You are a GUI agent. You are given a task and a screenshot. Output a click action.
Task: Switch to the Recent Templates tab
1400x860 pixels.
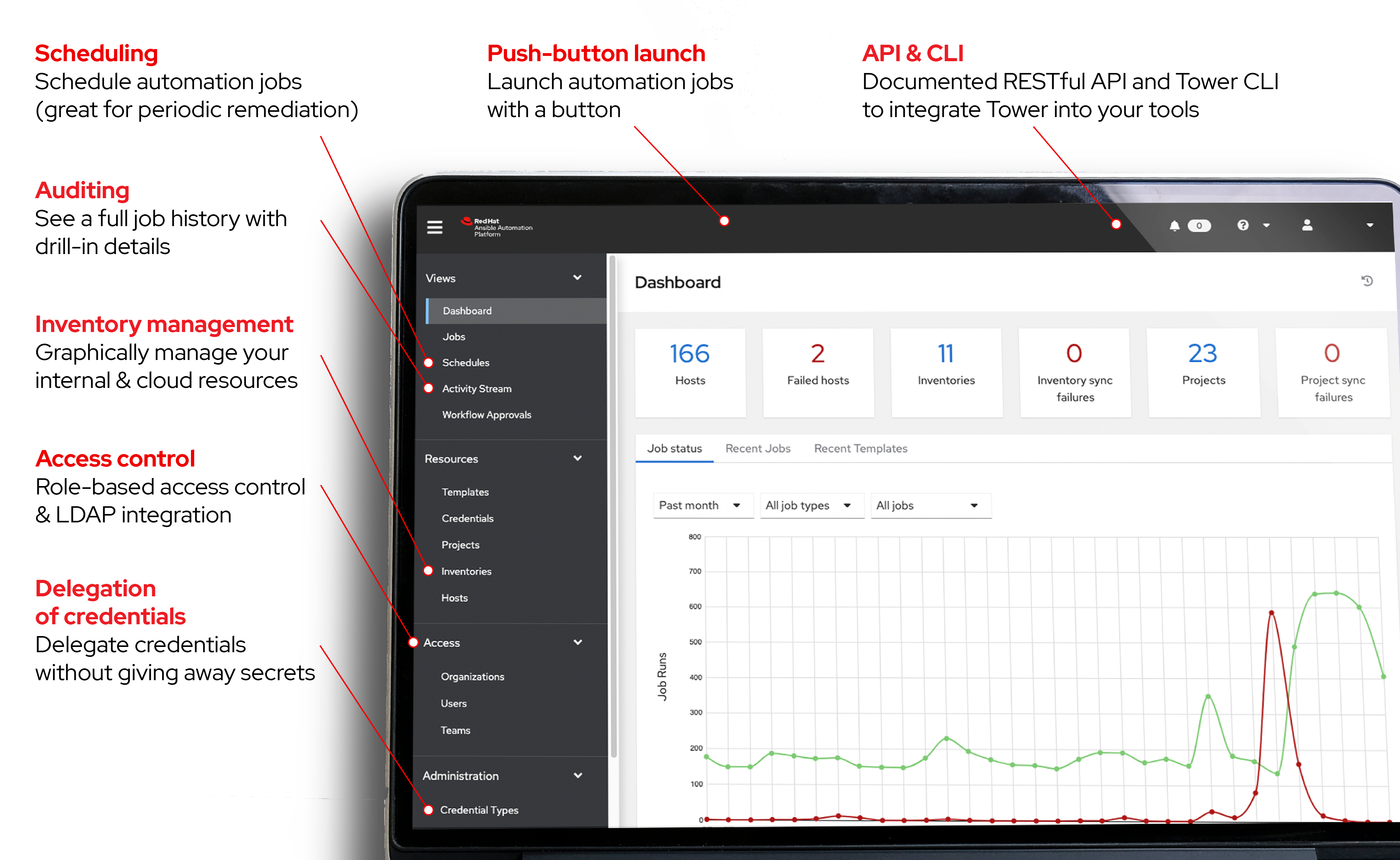tap(860, 448)
